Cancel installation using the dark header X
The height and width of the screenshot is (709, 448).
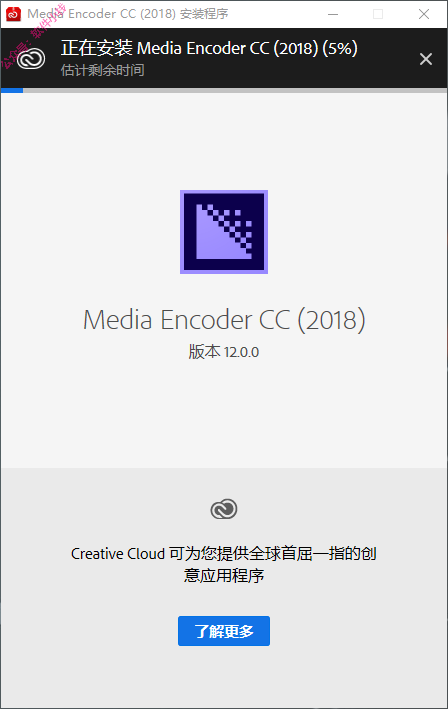(425, 59)
